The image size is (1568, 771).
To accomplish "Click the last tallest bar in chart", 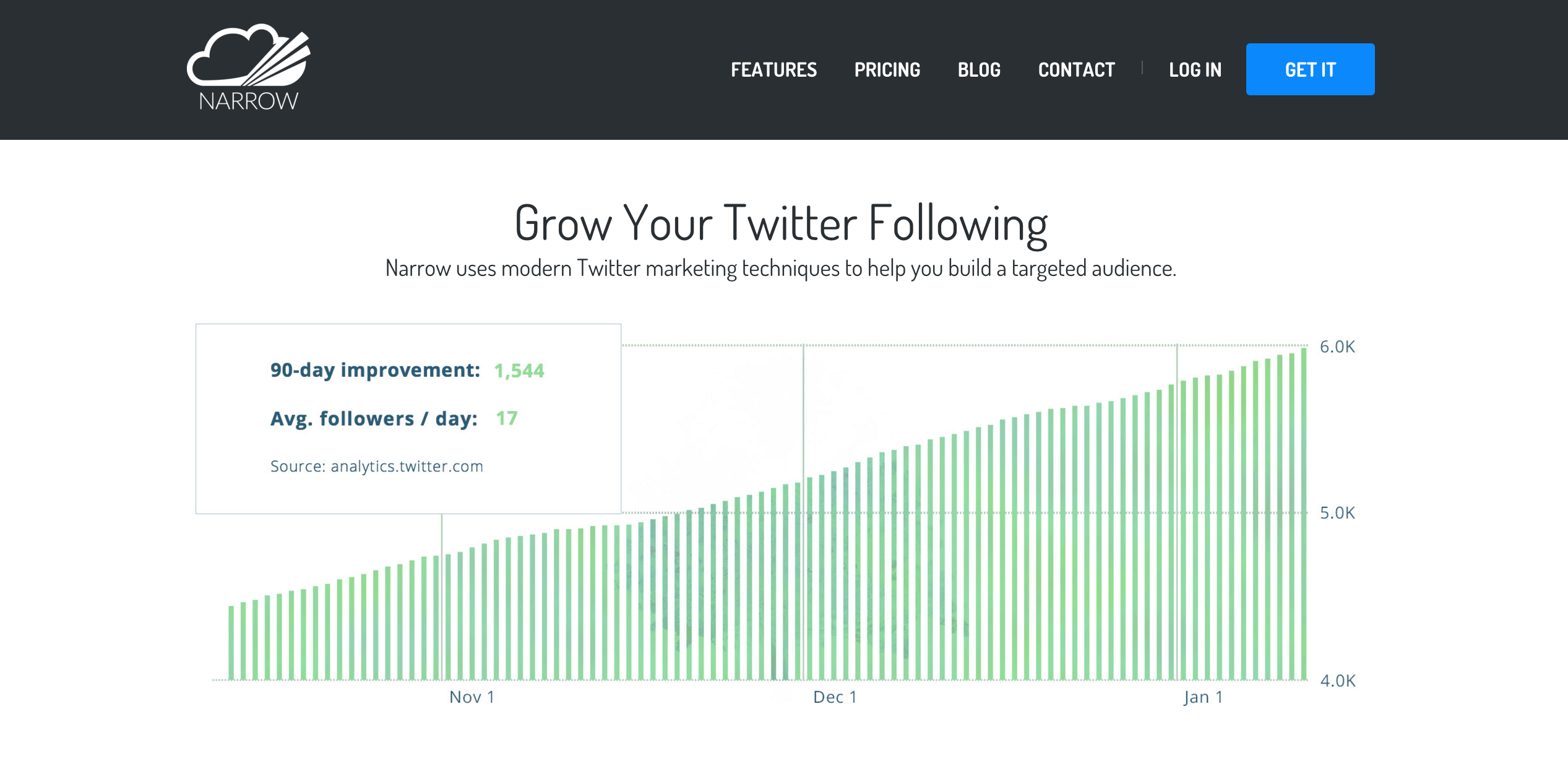I will (x=1304, y=514).
